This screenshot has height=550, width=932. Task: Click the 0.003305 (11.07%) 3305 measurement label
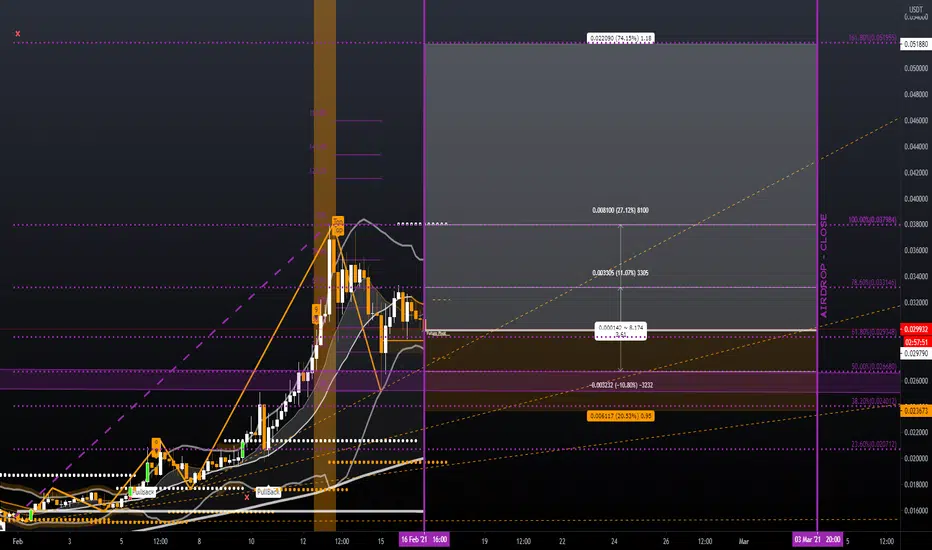621,273
